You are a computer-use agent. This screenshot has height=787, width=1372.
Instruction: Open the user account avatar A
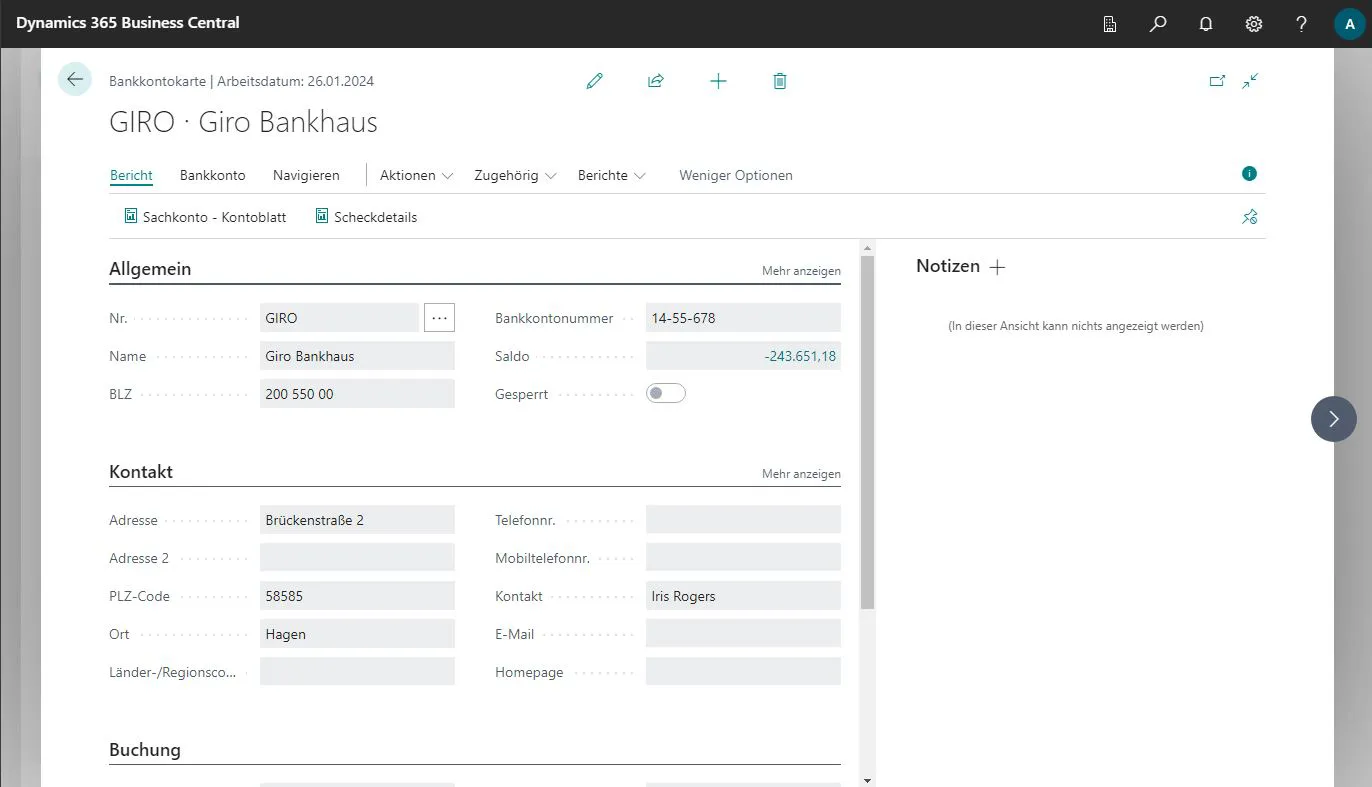point(1349,24)
